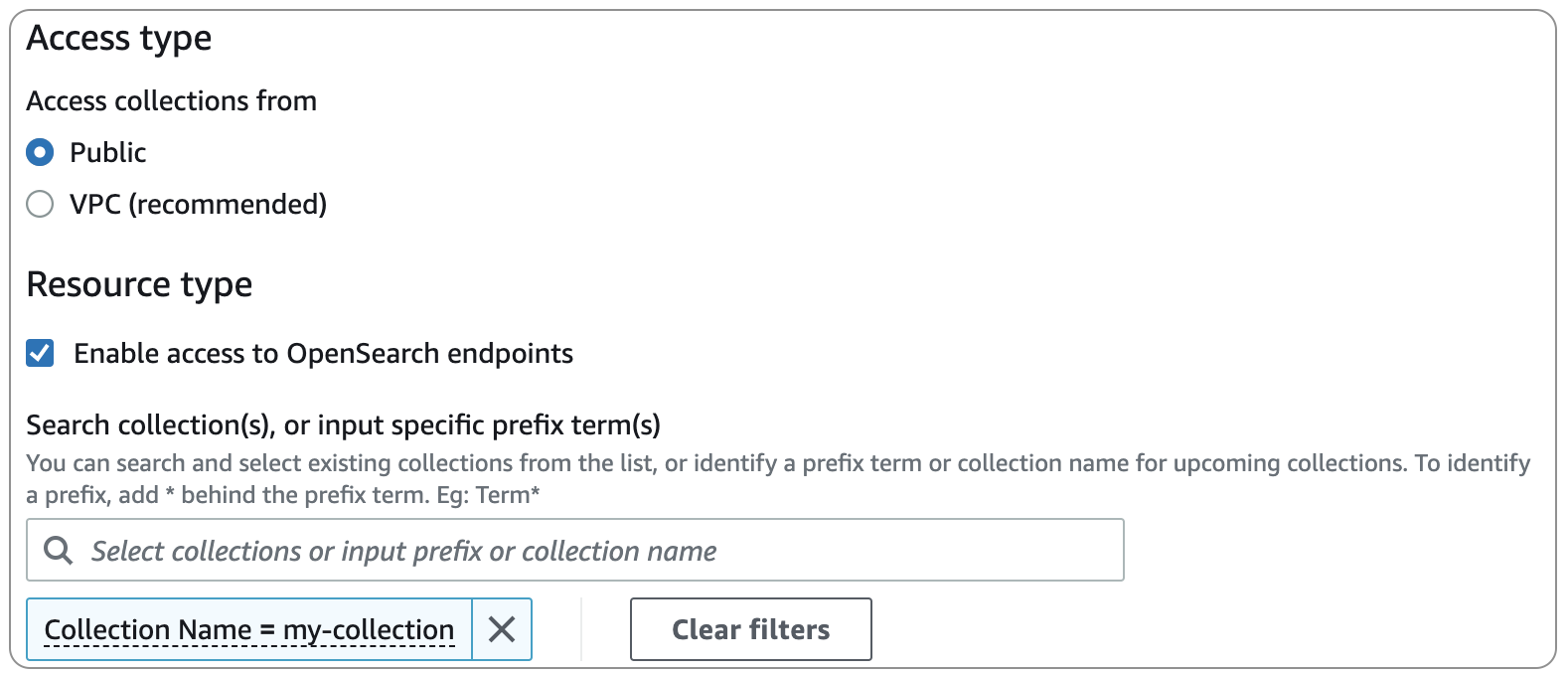Click Clear filters to reset the search

tap(750, 629)
